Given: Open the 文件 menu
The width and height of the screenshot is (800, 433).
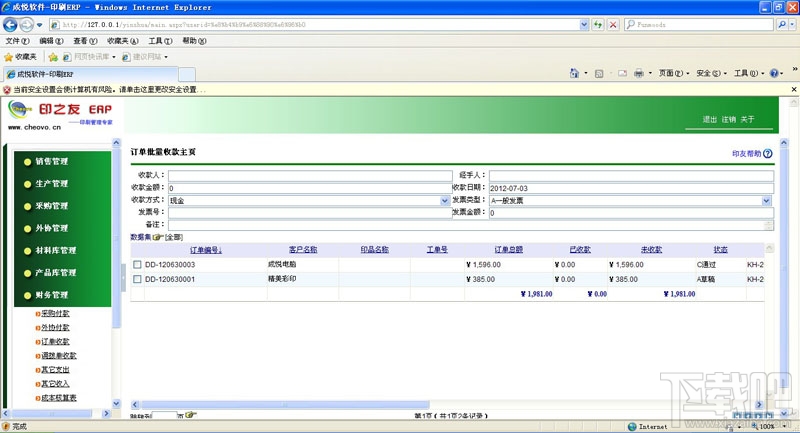Looking at the screenshot, I should [17, 41].
